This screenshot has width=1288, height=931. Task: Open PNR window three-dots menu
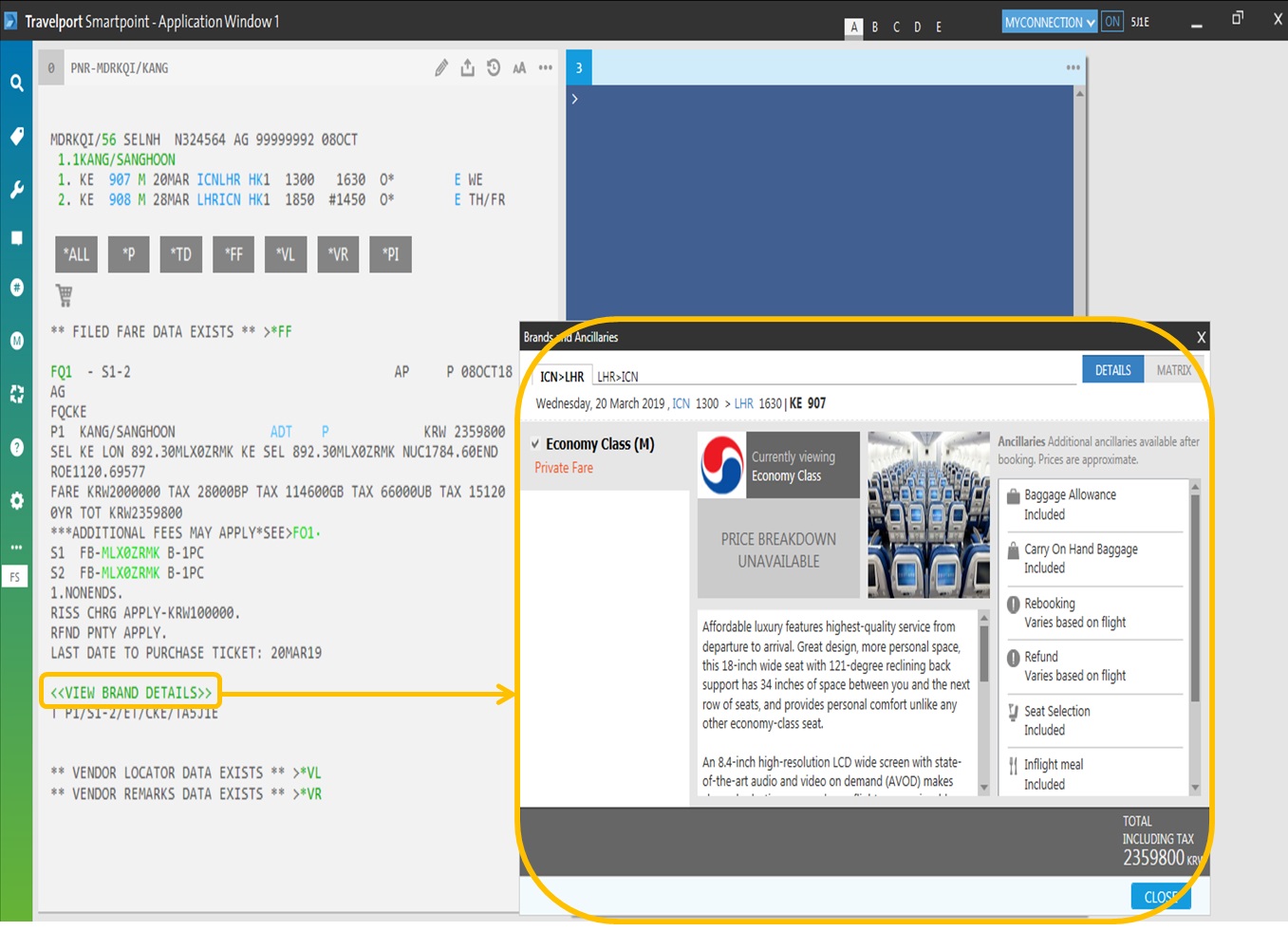(546, 67)
